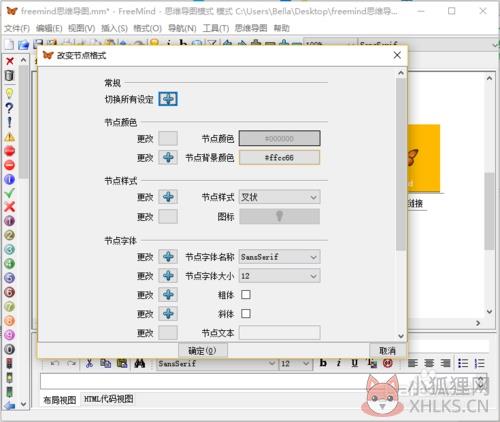Click the center align icon in editor toolbar
500x422 pixels.
[429, 363]
